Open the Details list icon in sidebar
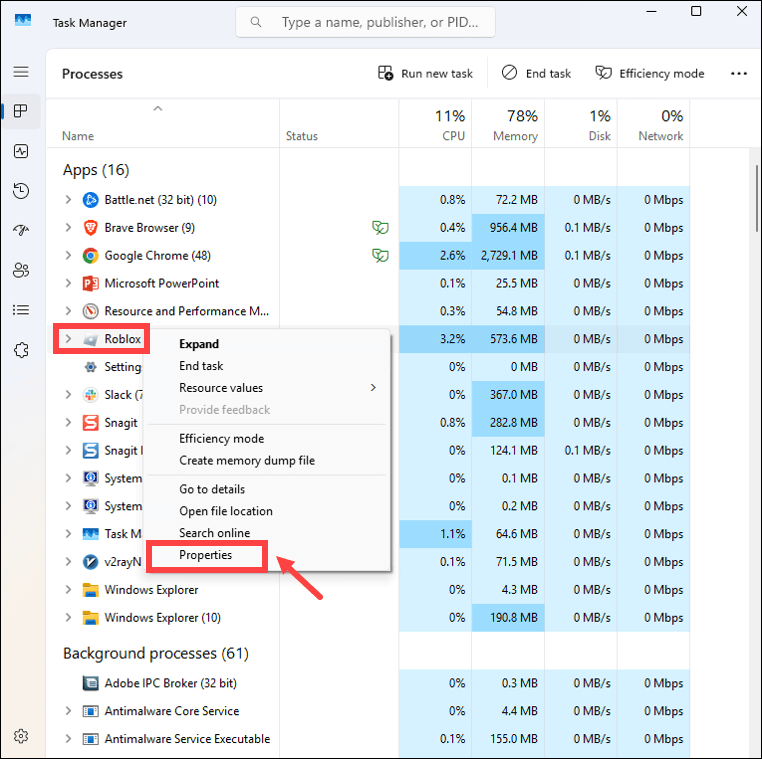 [x=21, y=310]
